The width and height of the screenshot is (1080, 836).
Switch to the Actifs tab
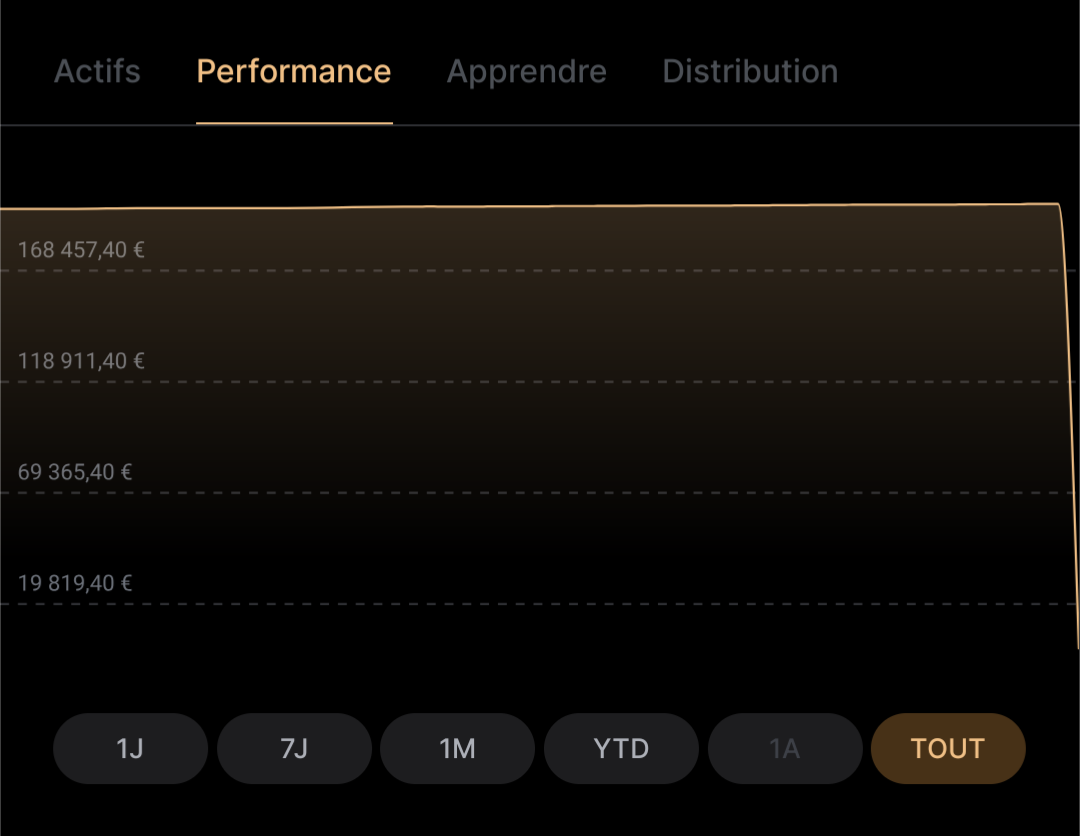97,72
